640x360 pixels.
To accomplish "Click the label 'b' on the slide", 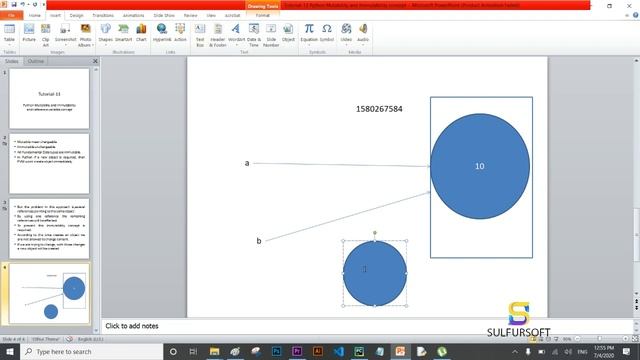I will (x=259, y=241).
